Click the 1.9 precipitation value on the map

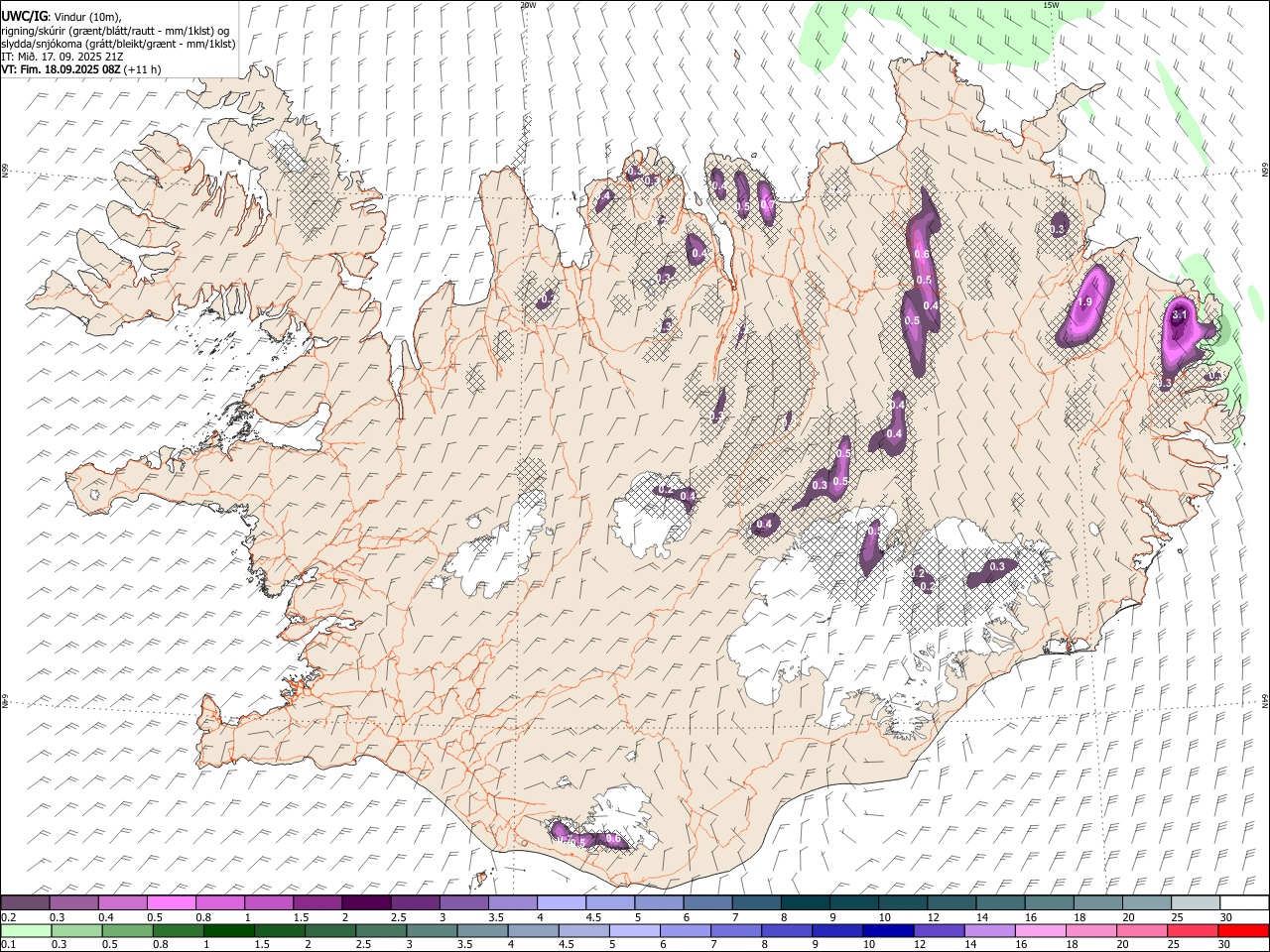1084,302
